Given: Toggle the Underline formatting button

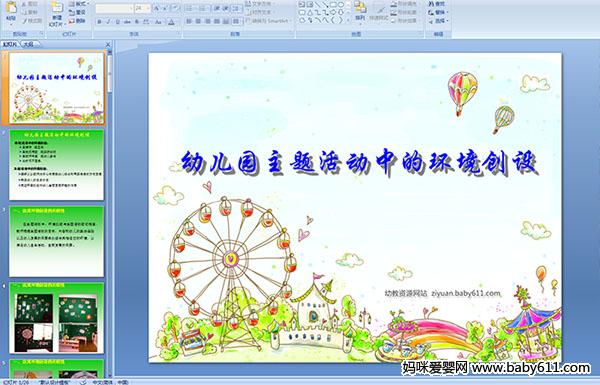Looking at the screenshot, I should pyautogui.click(x=118, y=22).
